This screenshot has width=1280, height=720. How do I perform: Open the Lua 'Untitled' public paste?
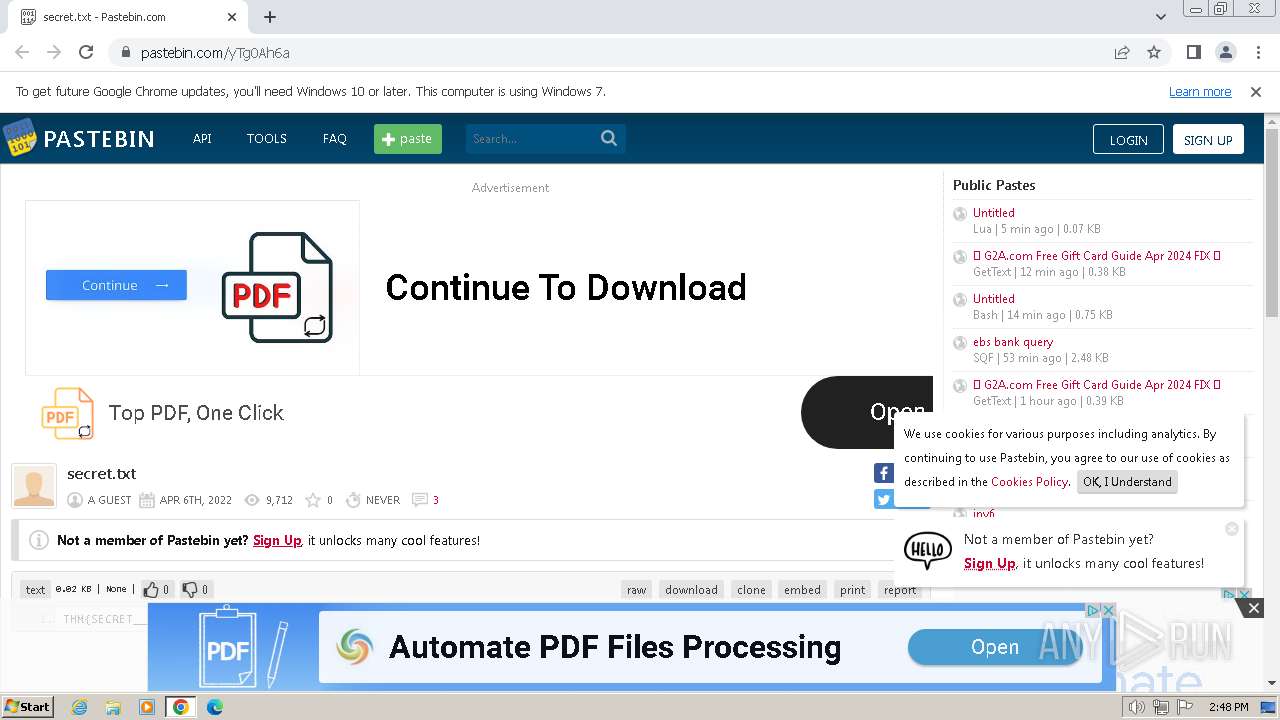pos(994,213)
